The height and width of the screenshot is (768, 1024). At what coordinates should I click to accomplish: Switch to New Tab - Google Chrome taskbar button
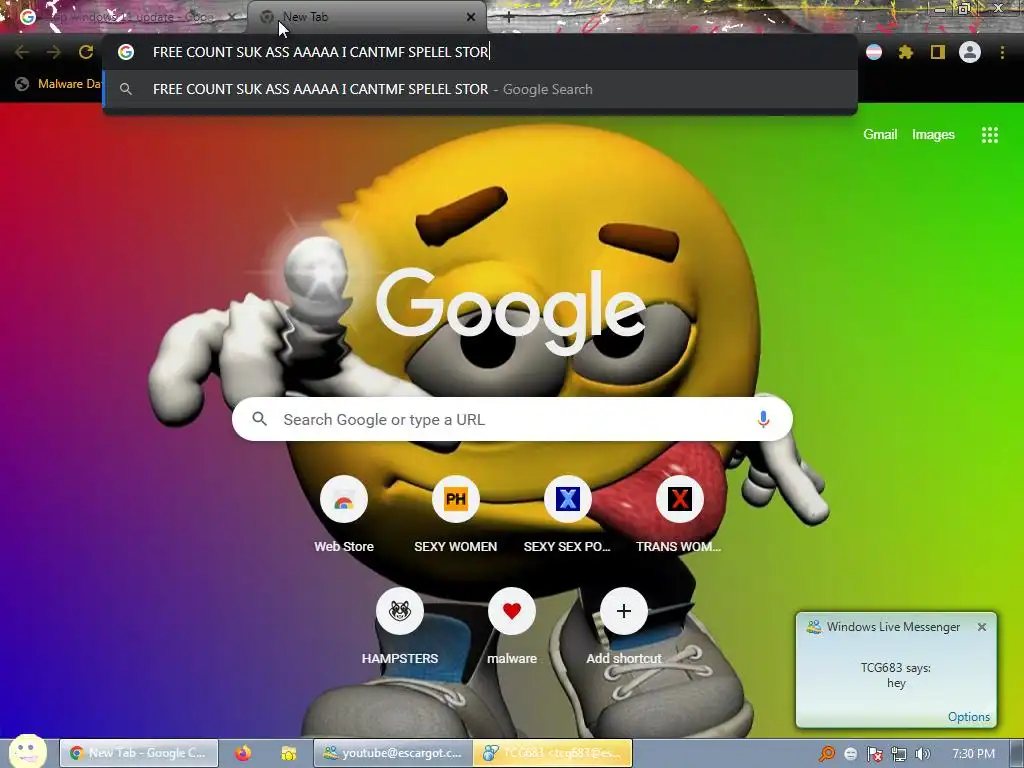tap(139, 753)
